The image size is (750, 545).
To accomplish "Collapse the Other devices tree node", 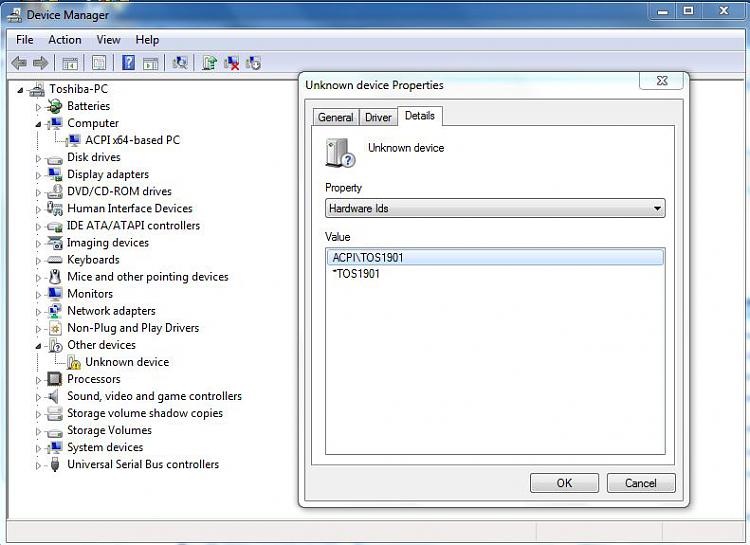I will [x=38, y=345].
